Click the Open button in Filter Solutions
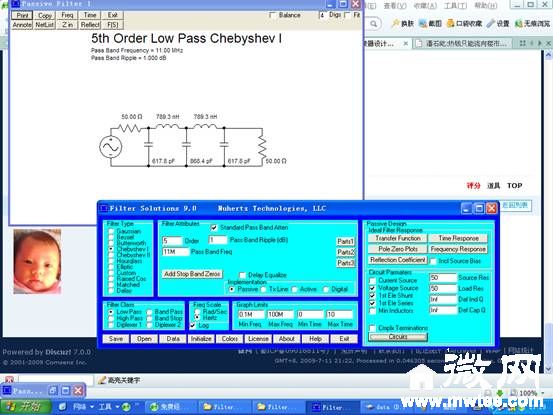Screen dimensions: 553x415 pos(144,339)
